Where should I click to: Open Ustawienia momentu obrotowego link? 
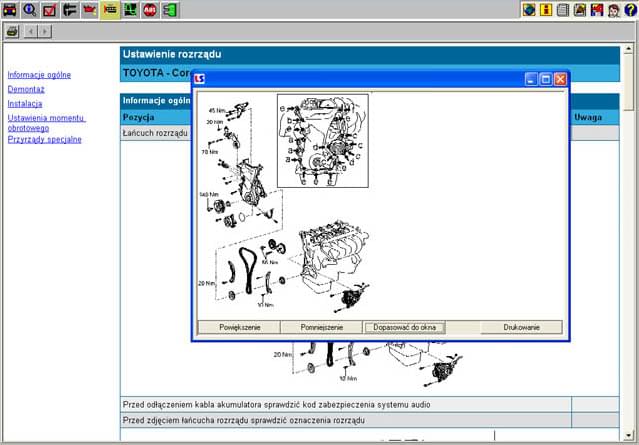pos(46,123)
